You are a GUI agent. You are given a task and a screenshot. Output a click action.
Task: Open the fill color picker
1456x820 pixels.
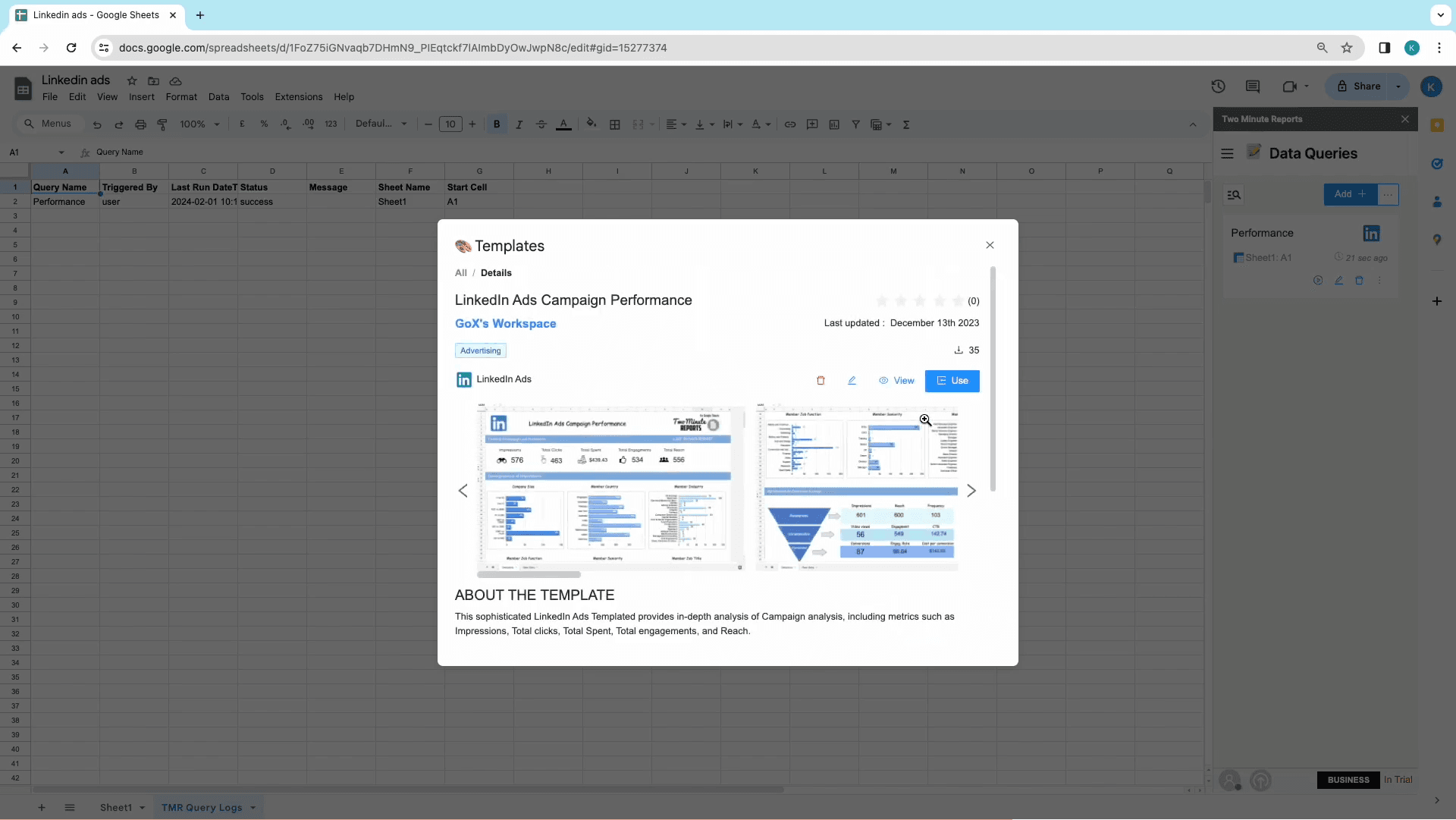click(591, 124)
